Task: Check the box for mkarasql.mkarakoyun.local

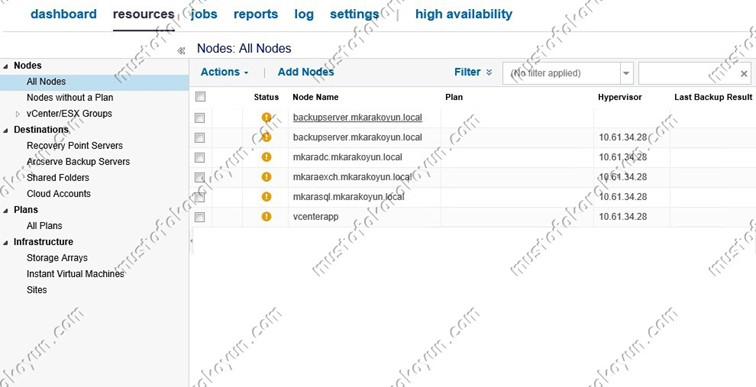Action: [200, 197]
